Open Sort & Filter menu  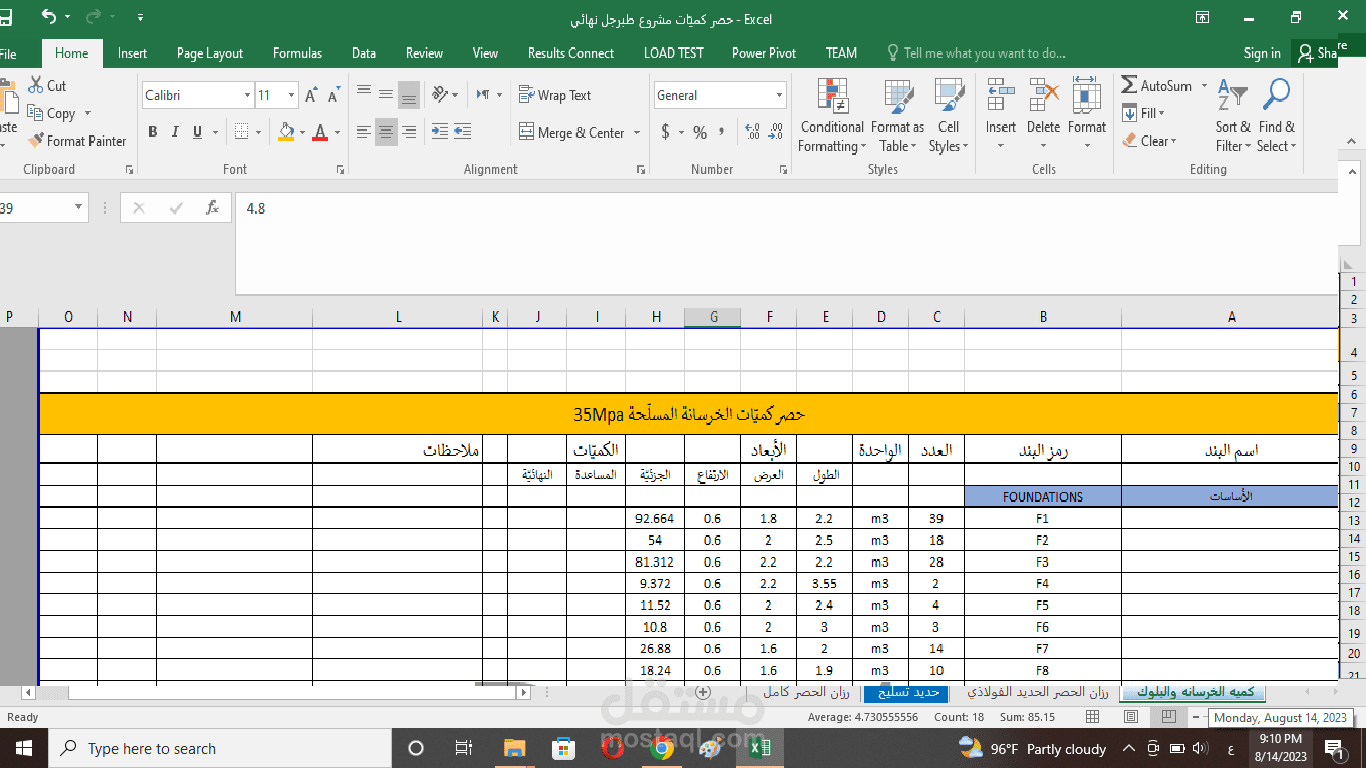point(1233,117)
